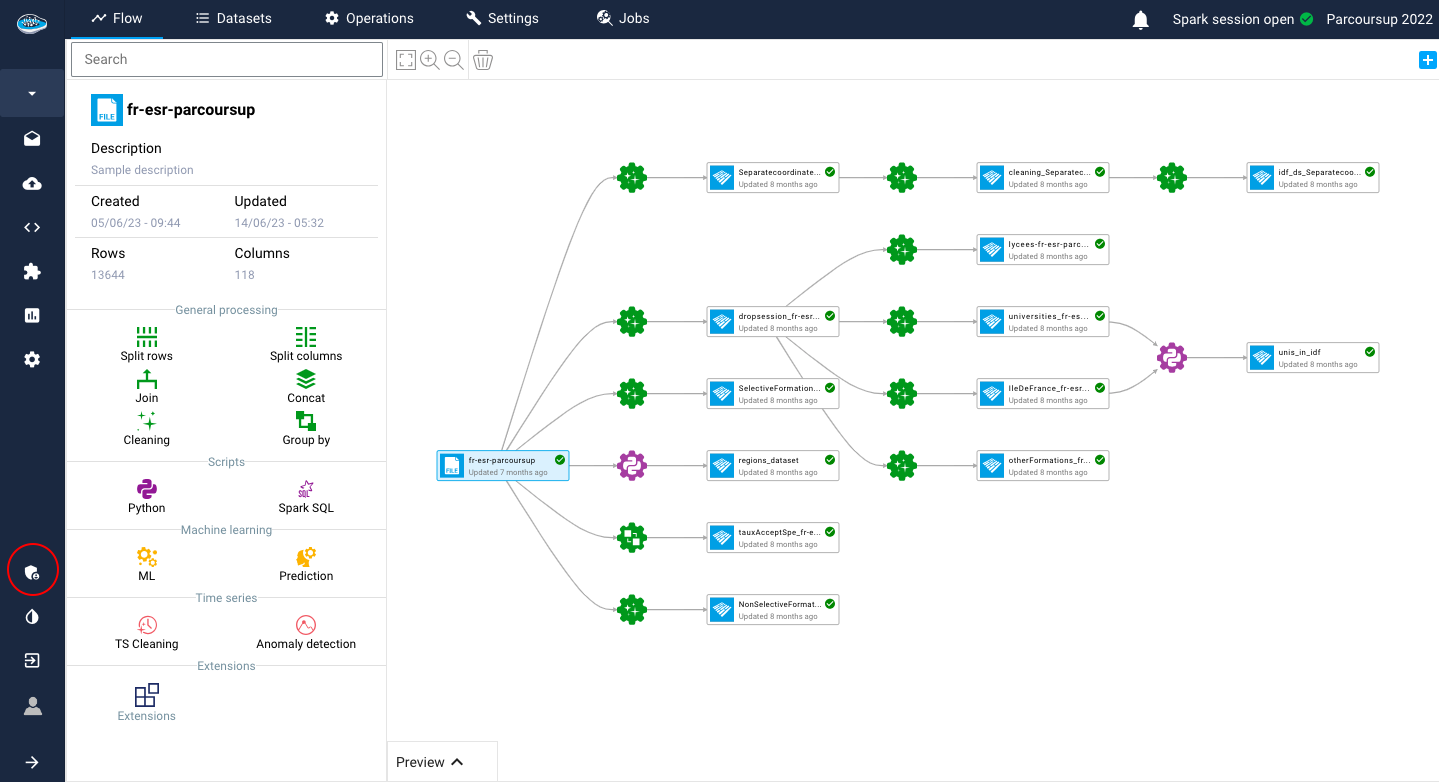This screenshot has height=782, width=1439.
Task: Click the Anomaly detection icon
Action: tap(306, 625)
